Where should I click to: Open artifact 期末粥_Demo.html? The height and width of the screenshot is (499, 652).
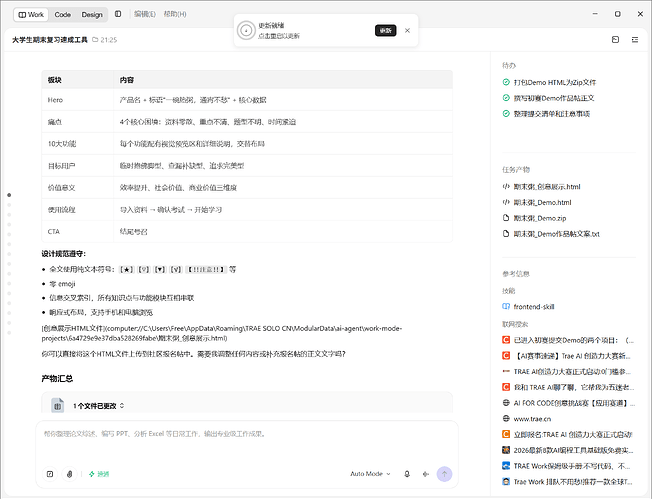pos(542,203)
